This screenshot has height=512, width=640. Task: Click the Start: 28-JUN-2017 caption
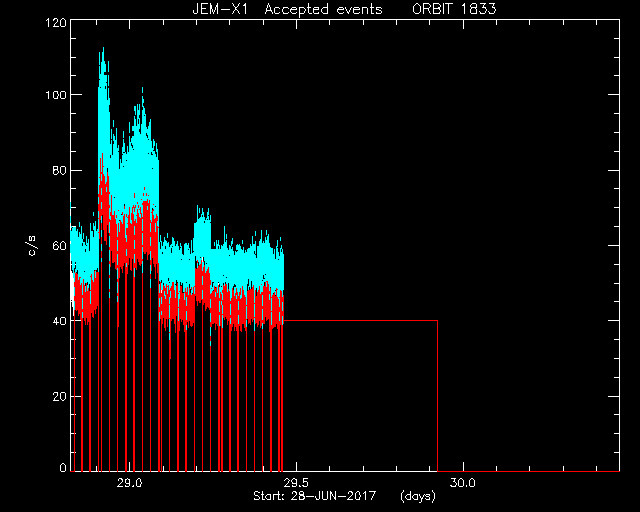click(314, 496)
